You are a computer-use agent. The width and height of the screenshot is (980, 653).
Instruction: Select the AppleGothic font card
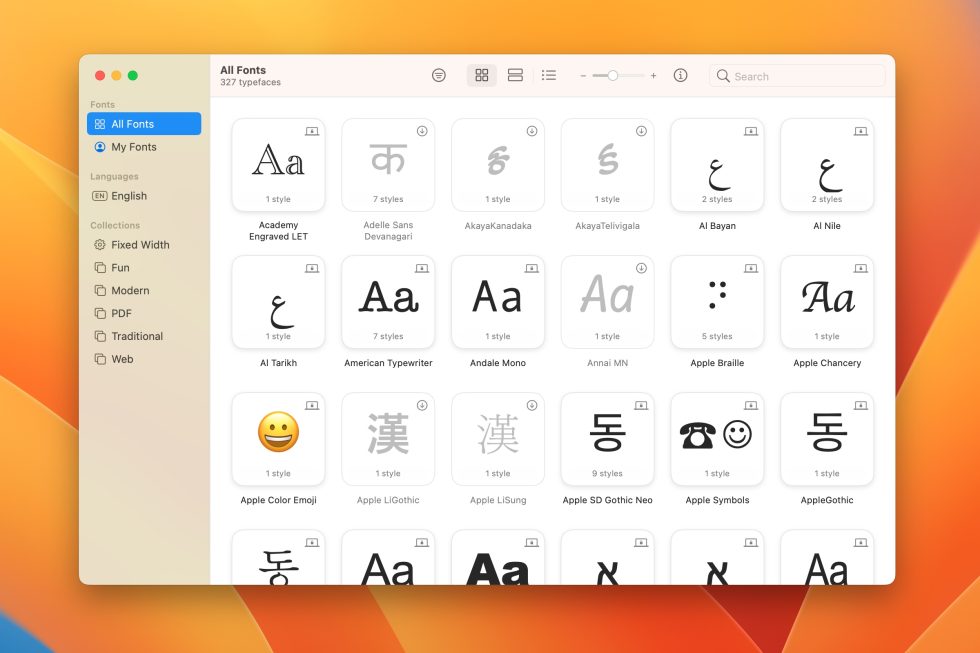[827, 439]
